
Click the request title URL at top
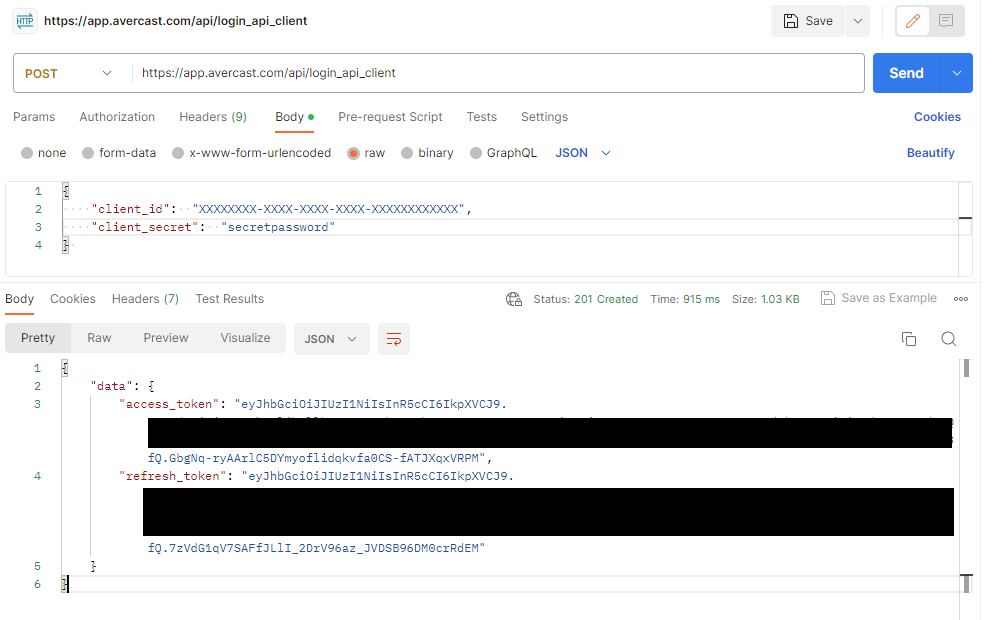(175, 21)
